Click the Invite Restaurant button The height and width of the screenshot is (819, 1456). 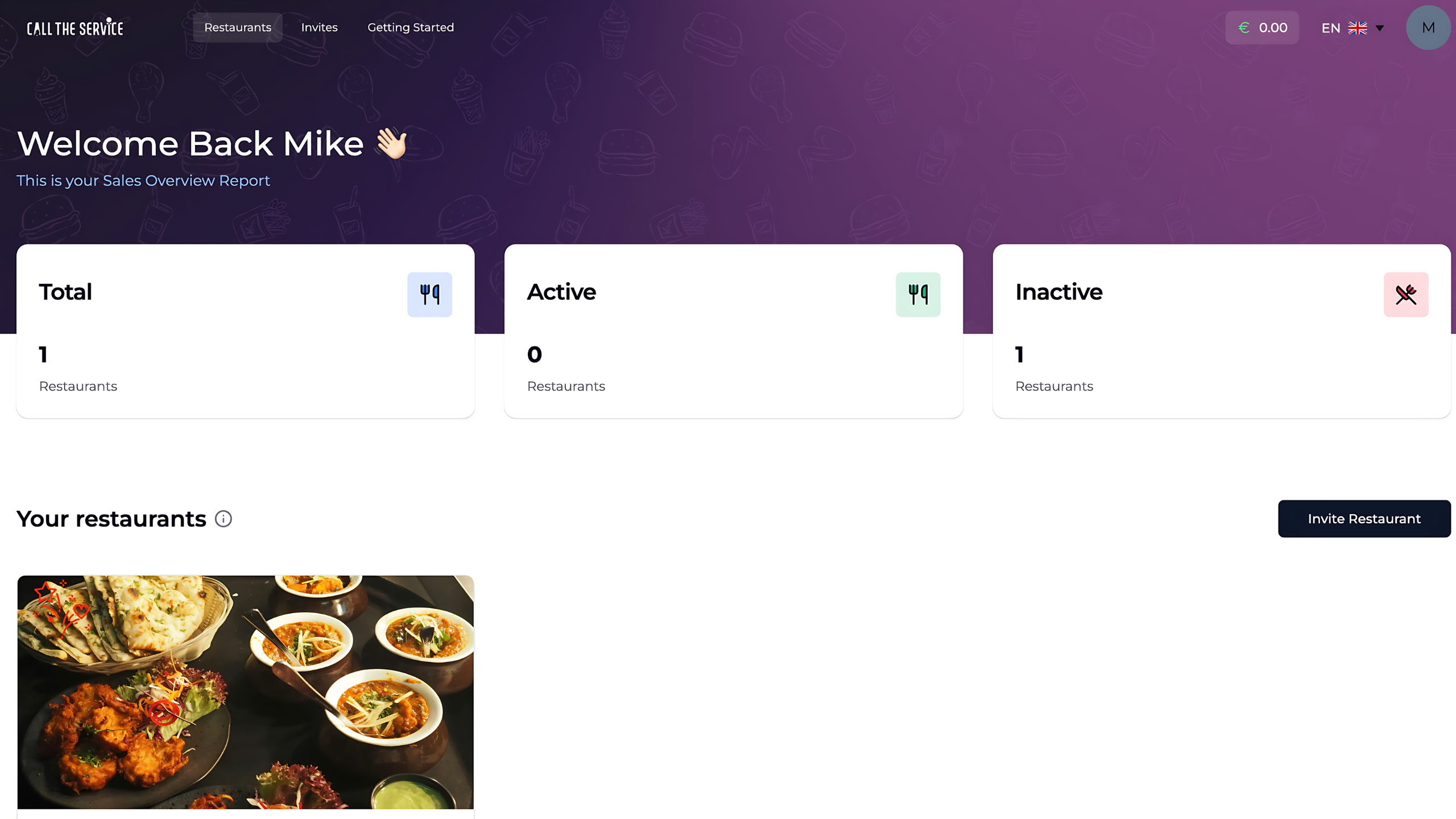click(x=1364, y=519)
